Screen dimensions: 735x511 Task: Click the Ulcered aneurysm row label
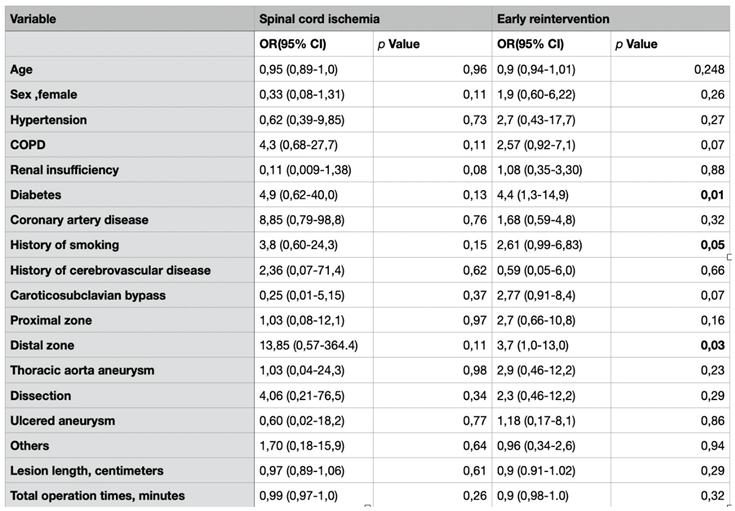tap(61, 420)
